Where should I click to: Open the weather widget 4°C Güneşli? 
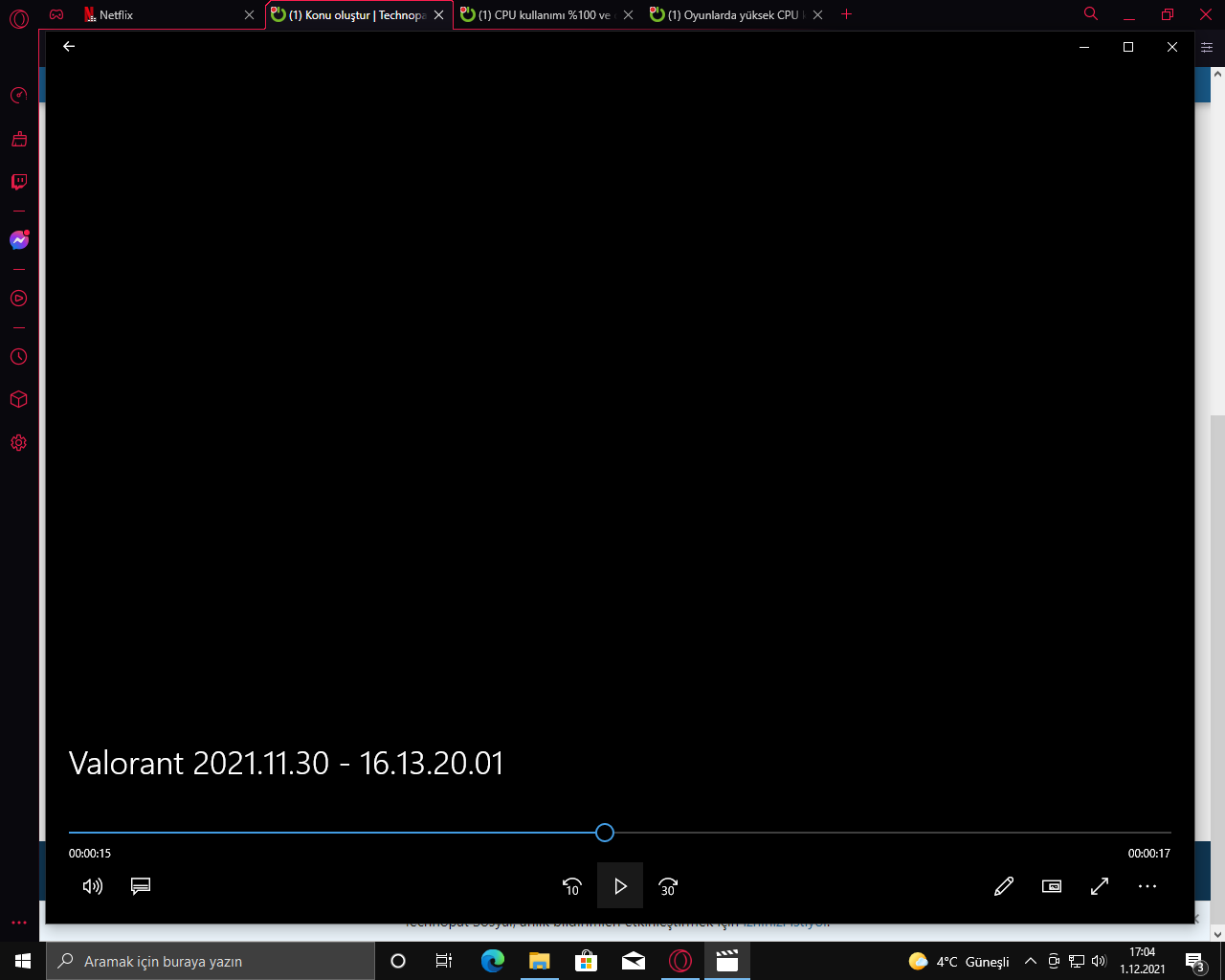(959, 962)
